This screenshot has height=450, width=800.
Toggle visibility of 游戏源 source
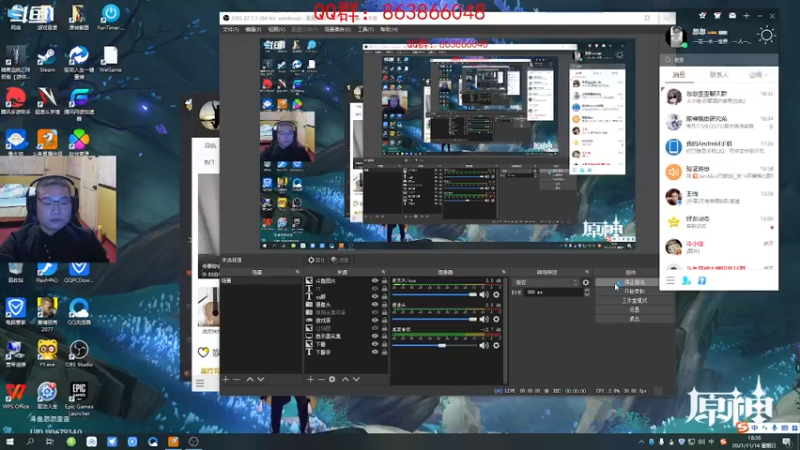coord(375,320)
